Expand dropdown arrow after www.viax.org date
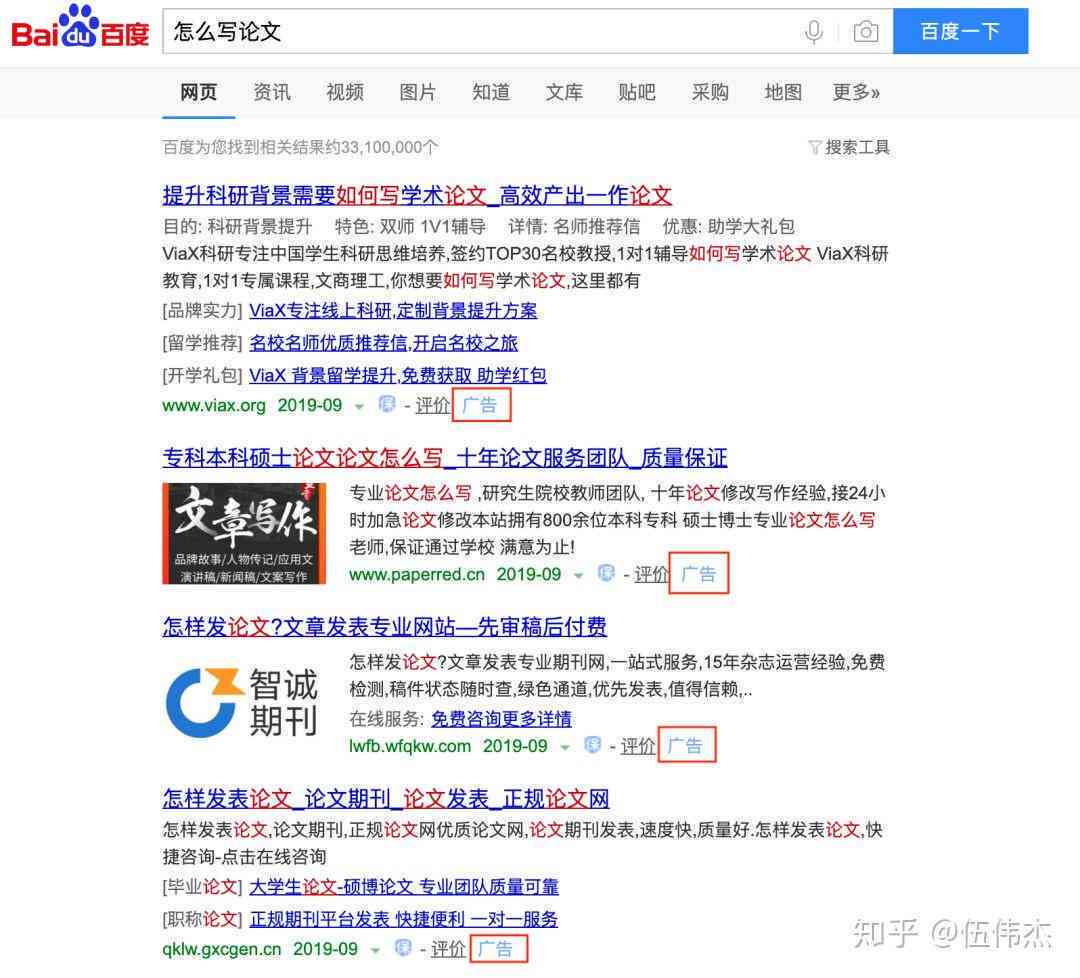Screen dimensions: 1080x978 (359, 406)
